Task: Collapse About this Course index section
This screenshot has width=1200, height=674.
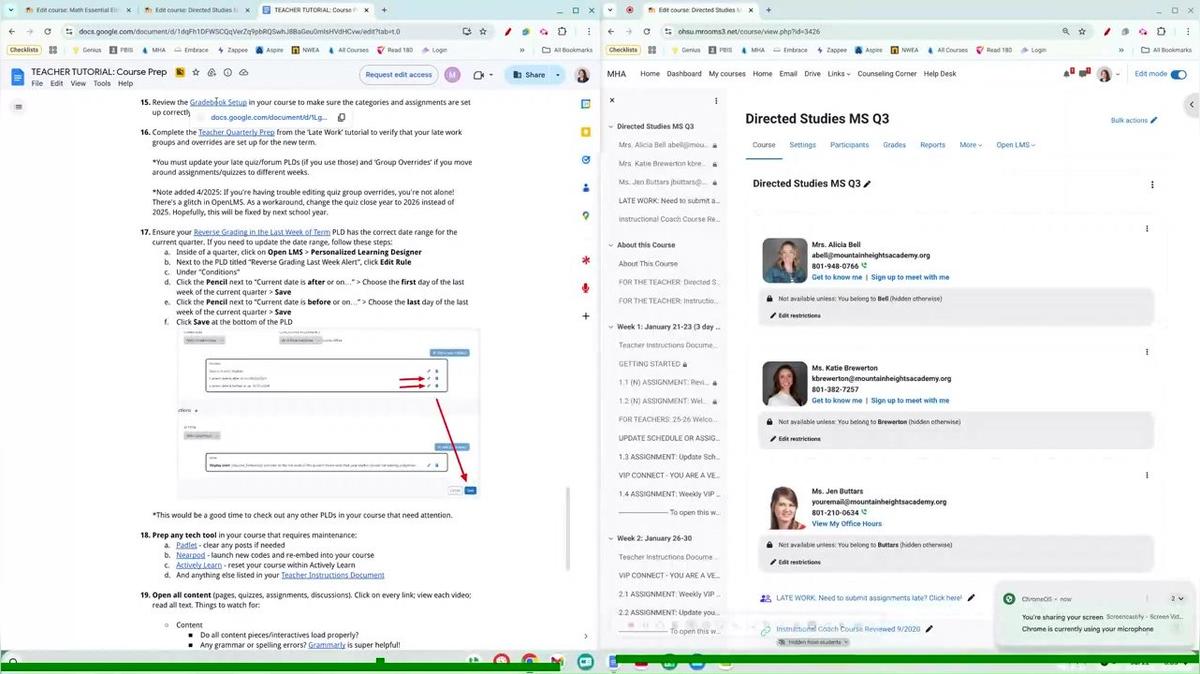Action: click(611, 245)
